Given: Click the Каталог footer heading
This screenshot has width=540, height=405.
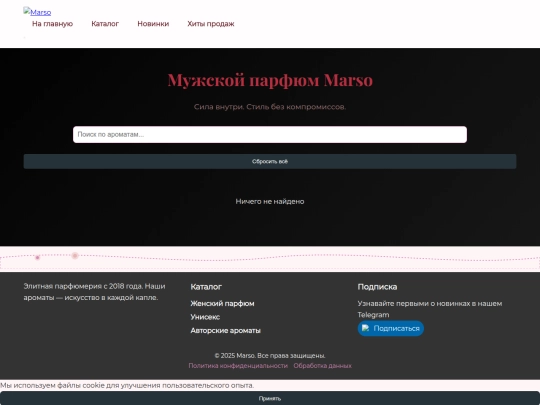Looking at the screenshot, I should click(x=206, y=287).
